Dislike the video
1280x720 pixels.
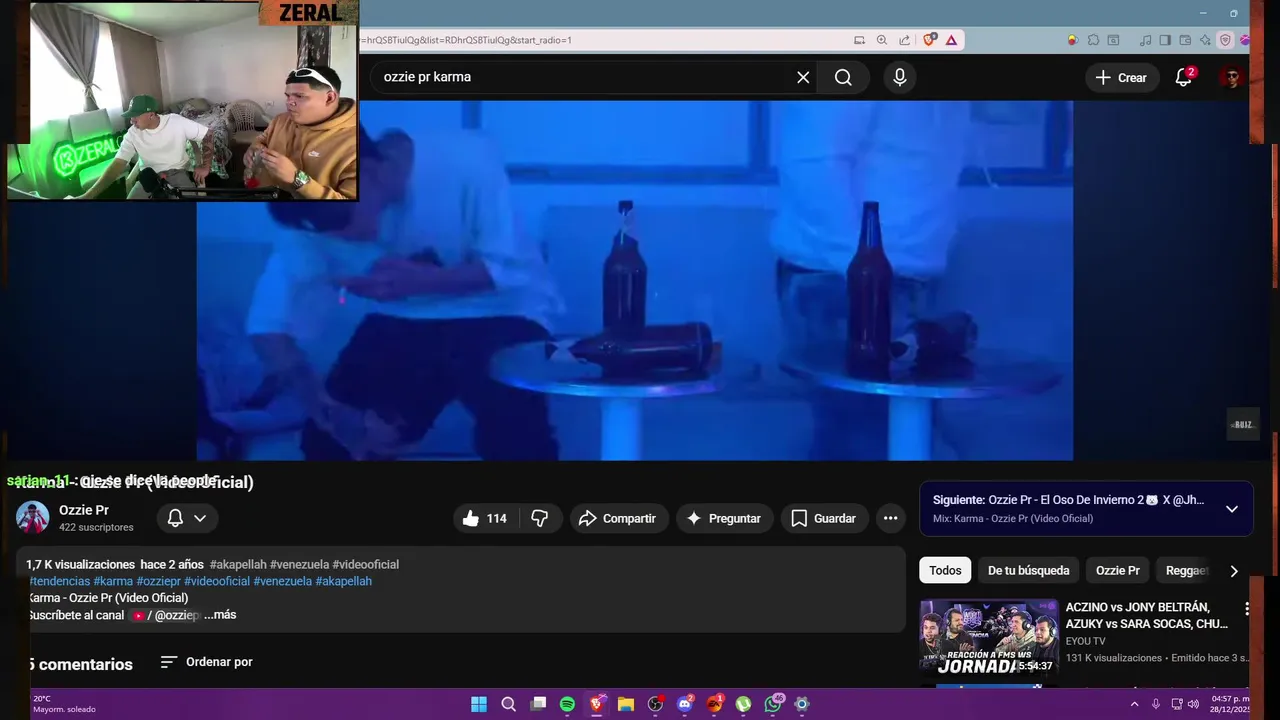pyautogui.click(x=540, y=518)
